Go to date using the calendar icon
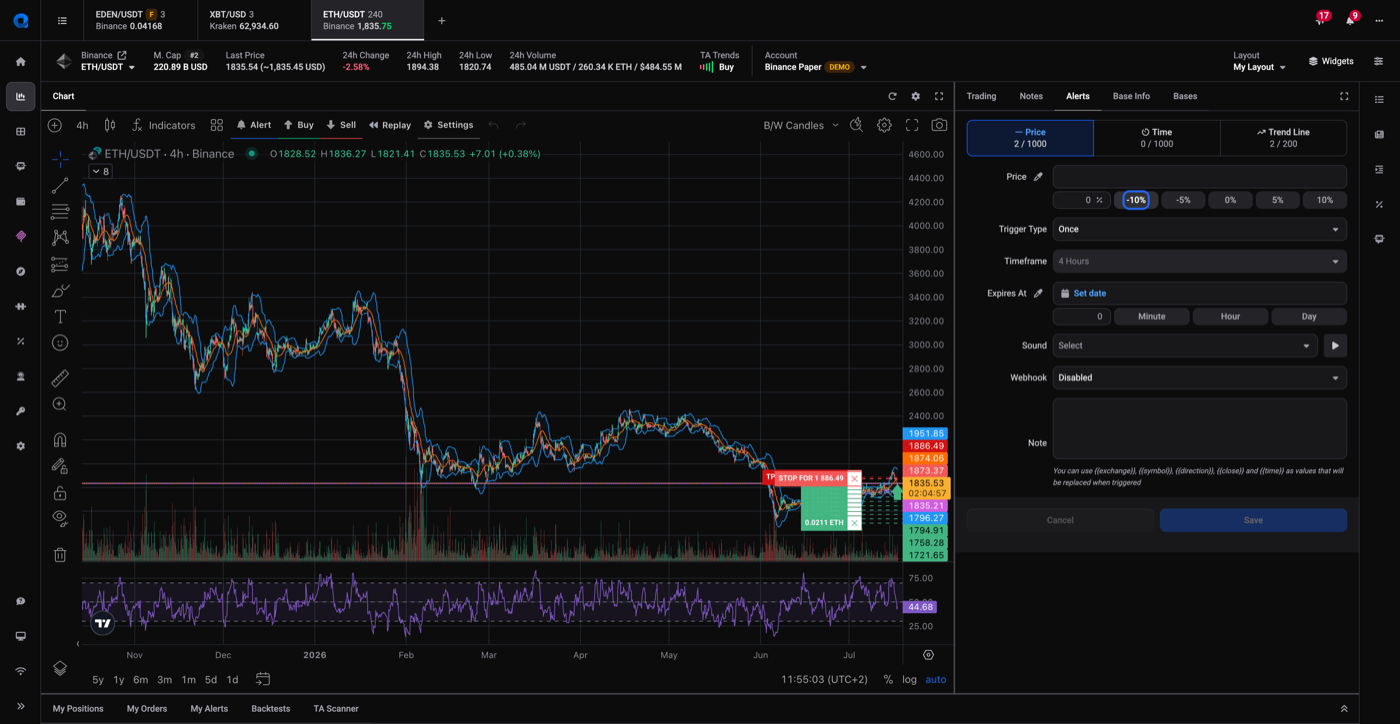This screenshot has height=724, width=1400. 263,679
